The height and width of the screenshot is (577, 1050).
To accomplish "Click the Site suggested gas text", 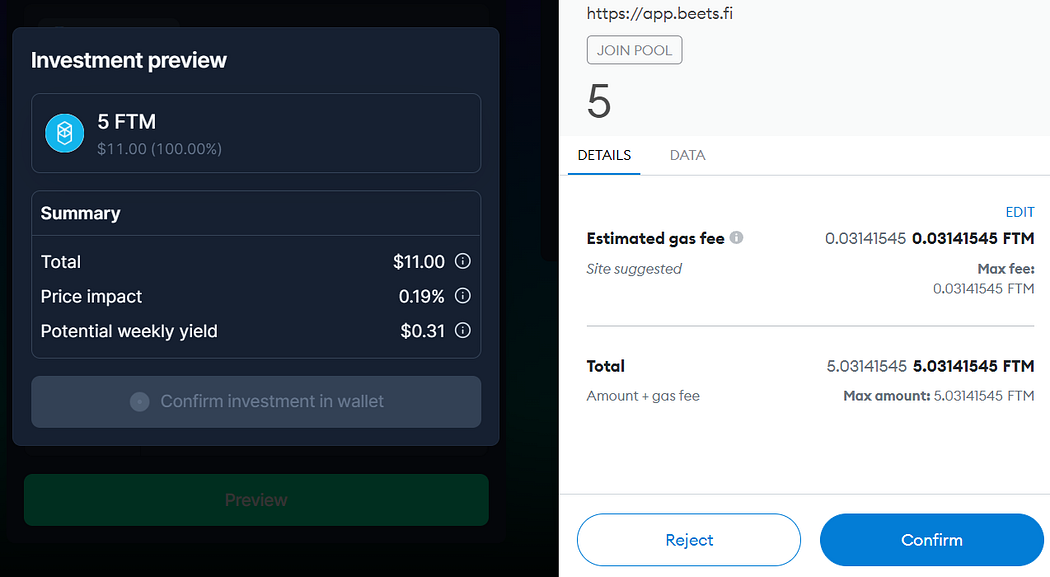I will 634,269.
